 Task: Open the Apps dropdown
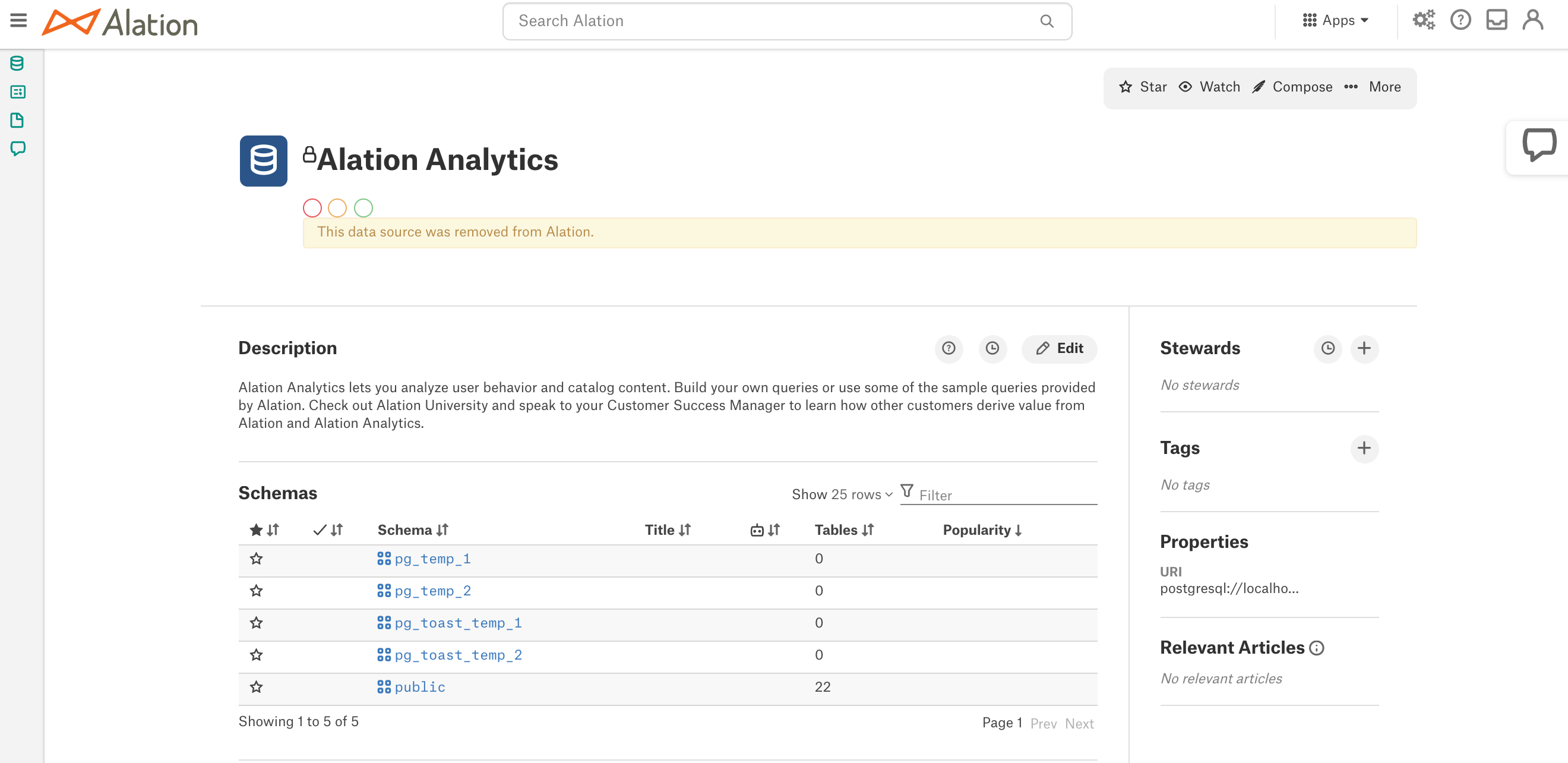[1336, 21]
